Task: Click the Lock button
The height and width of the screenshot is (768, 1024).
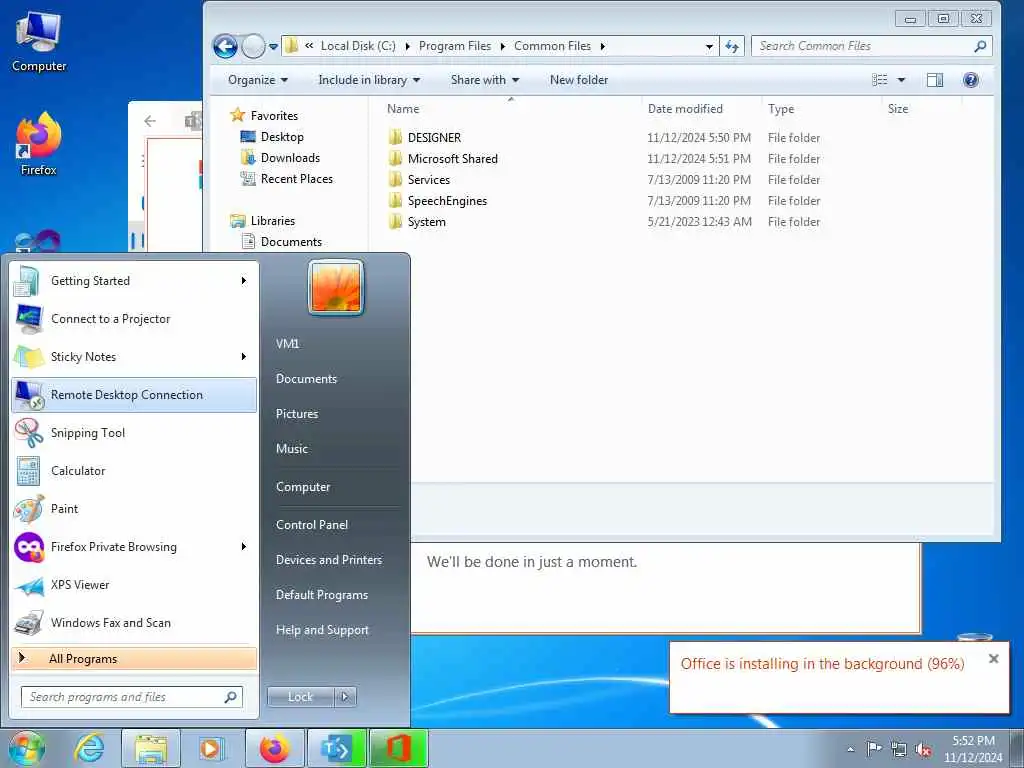Action: pos(300,697)
